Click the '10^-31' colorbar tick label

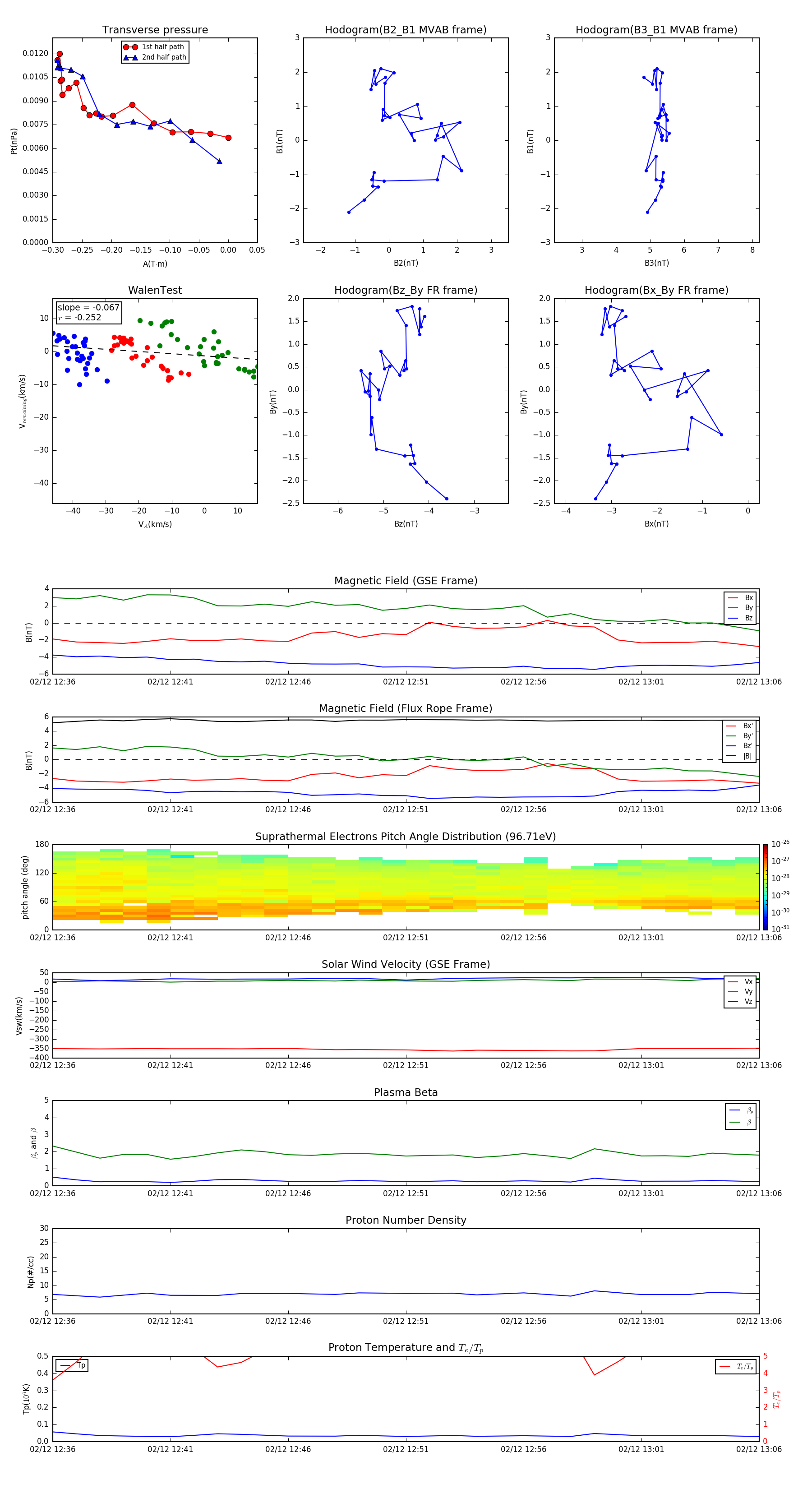[780, 929]
